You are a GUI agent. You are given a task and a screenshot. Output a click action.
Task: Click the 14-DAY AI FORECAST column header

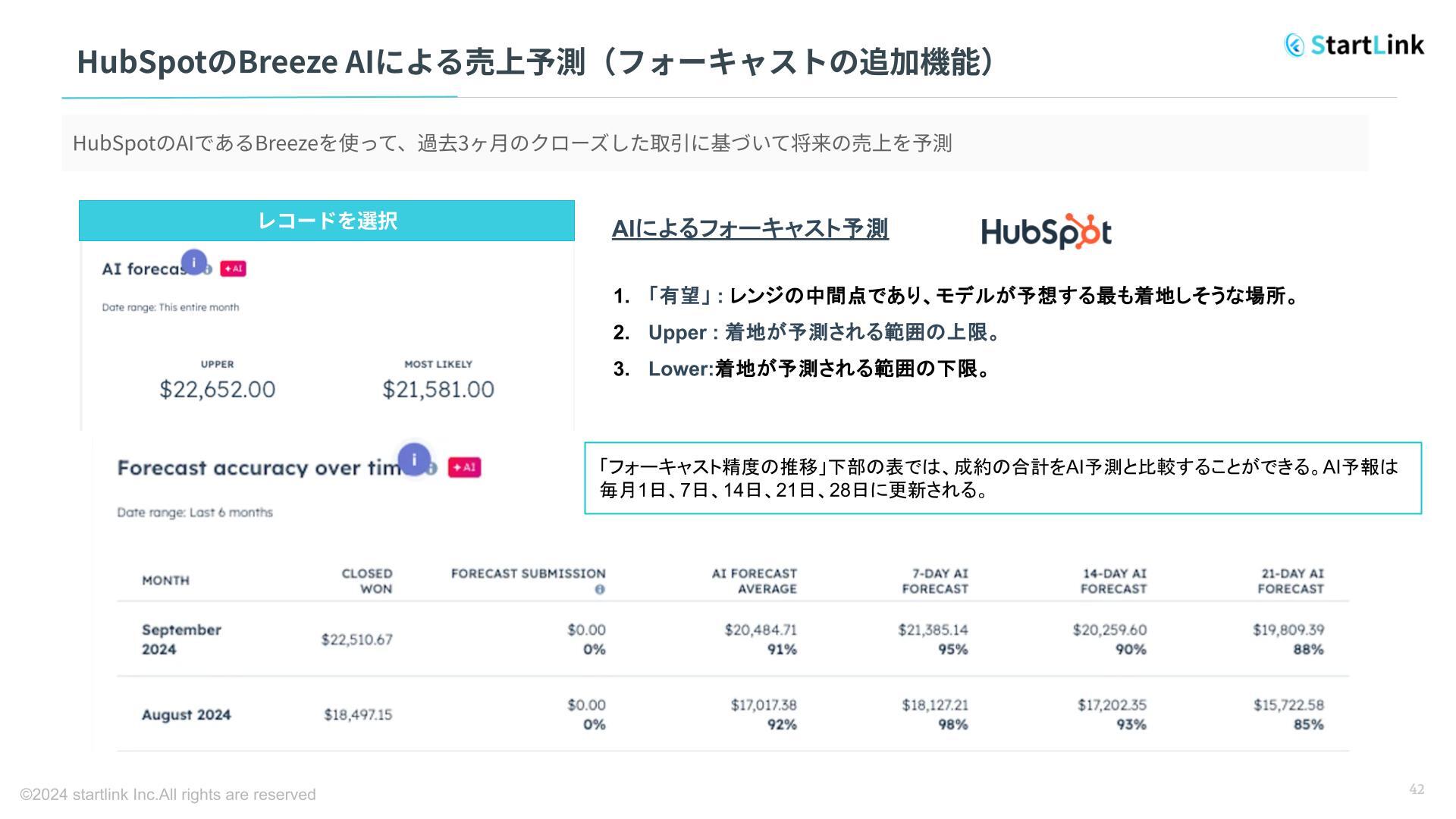1113,581
